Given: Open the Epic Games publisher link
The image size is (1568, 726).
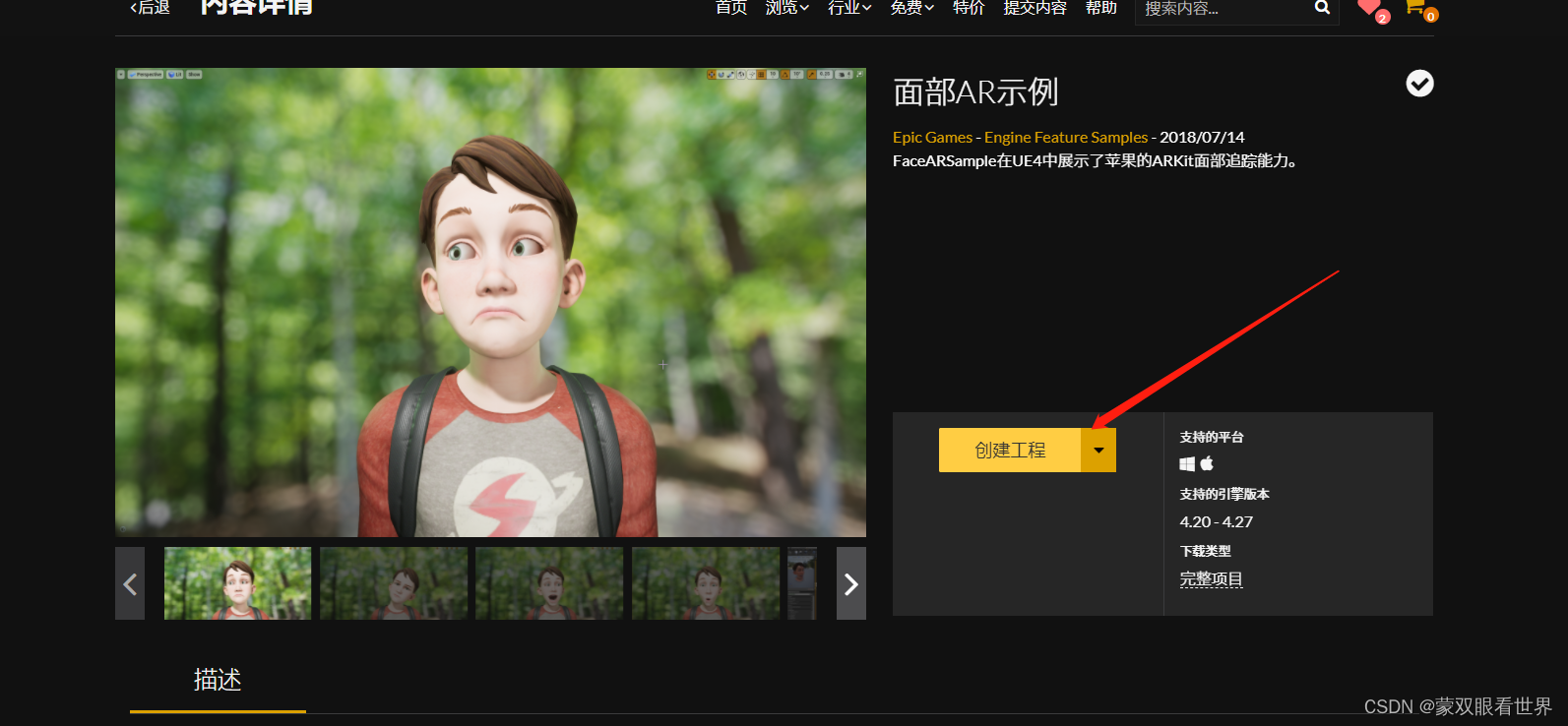Looking at the screenshot, I should [932, 138].
